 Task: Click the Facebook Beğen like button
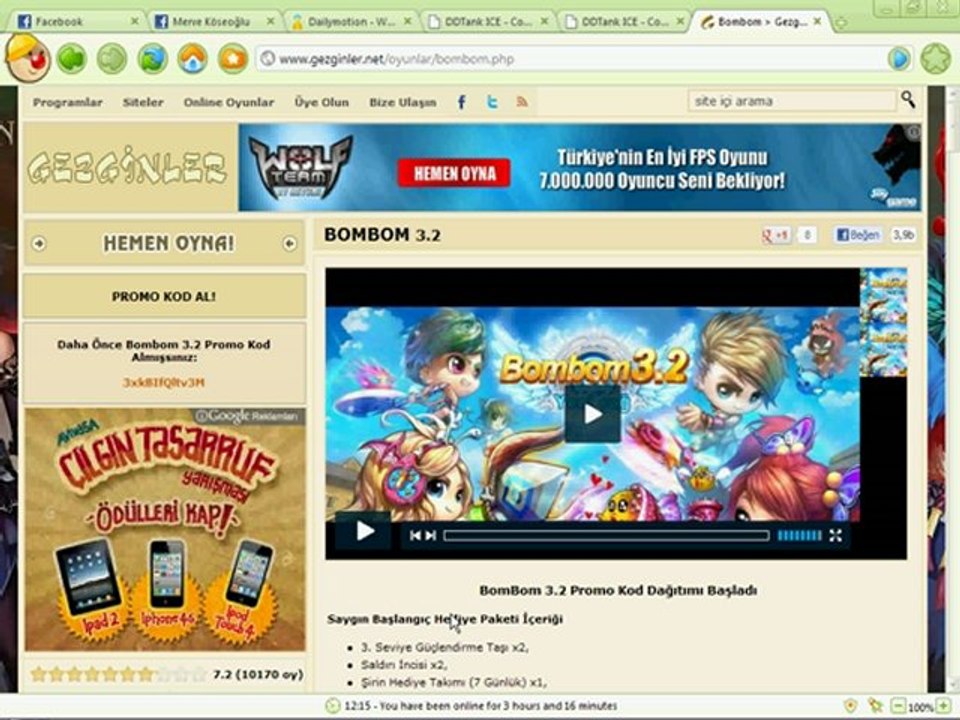click(858, 235)
